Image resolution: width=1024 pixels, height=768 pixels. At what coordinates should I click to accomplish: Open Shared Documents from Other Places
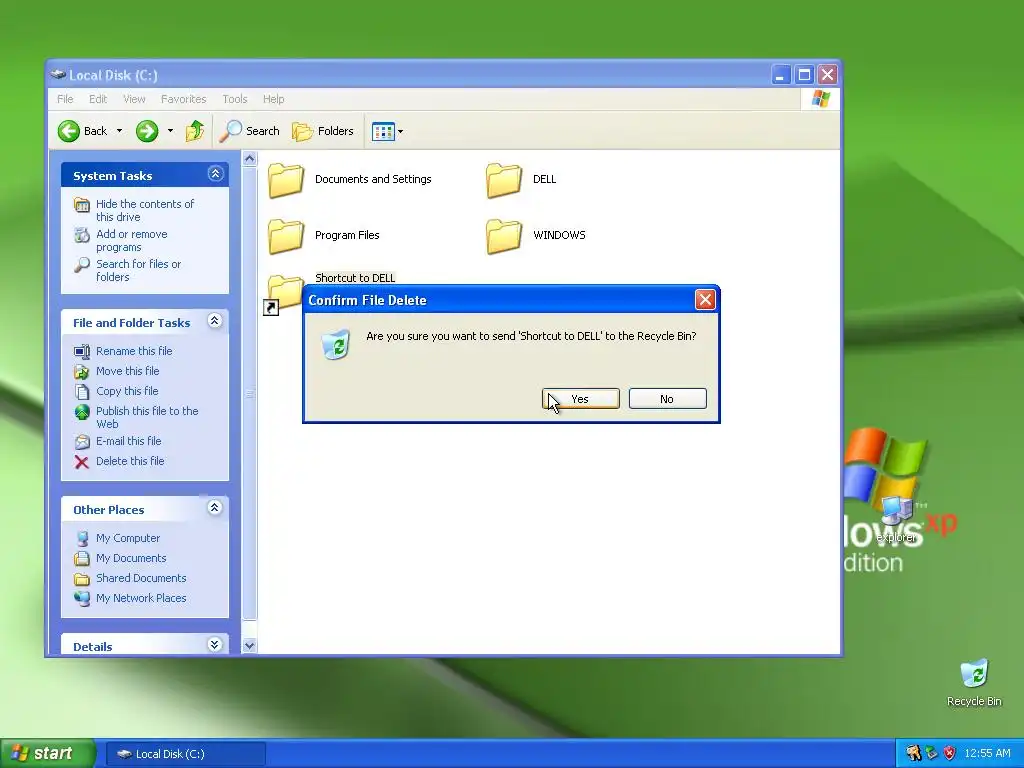pyautogui.click(x=141, y=578)
